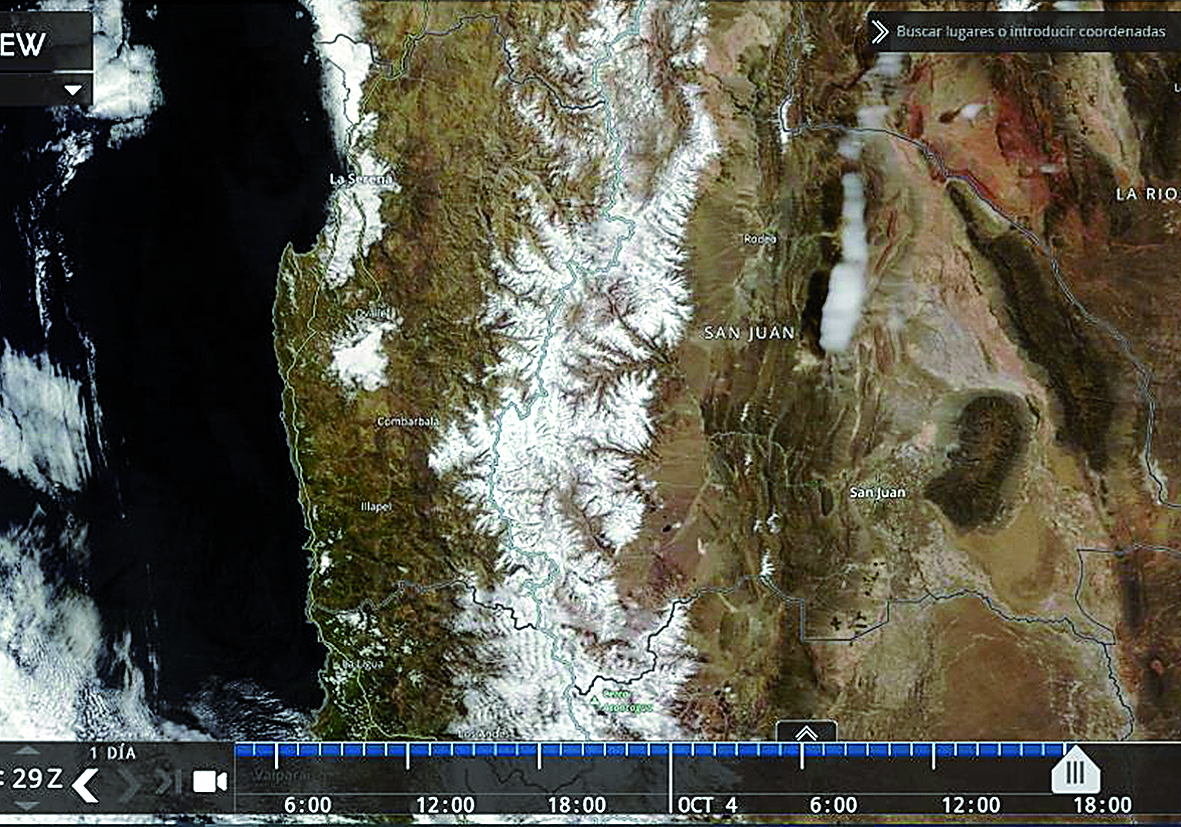Expand the timeline with double-up chevron
This screenshot has width=1181, height=827.
coord(806,733)
